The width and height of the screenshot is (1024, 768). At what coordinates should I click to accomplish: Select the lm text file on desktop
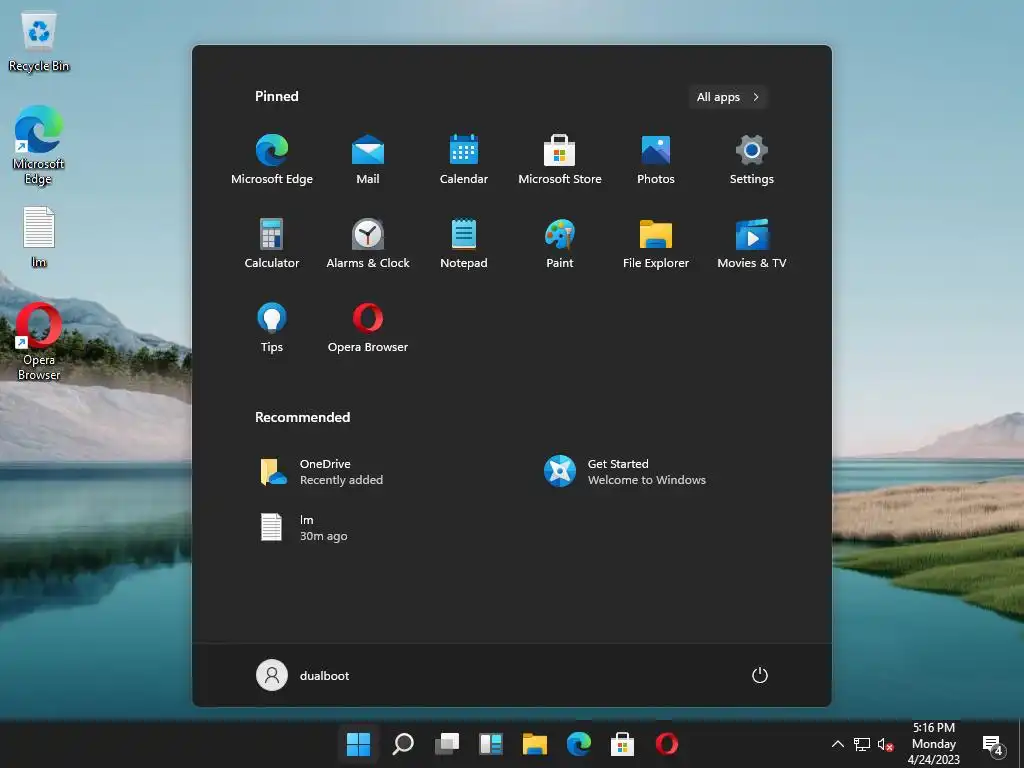click(39, 237)
